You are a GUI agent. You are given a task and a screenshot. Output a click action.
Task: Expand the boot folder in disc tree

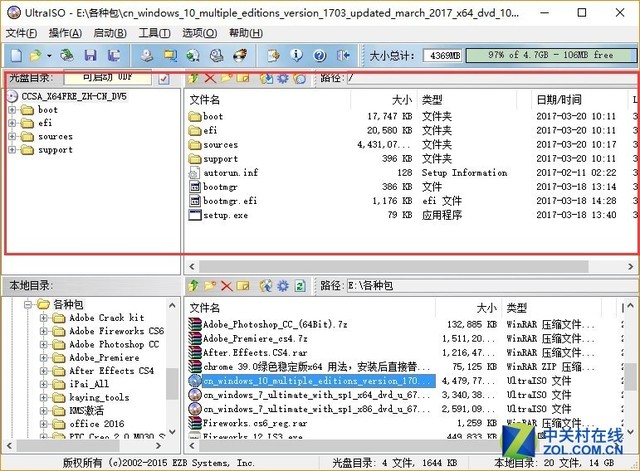coord(12,110)
